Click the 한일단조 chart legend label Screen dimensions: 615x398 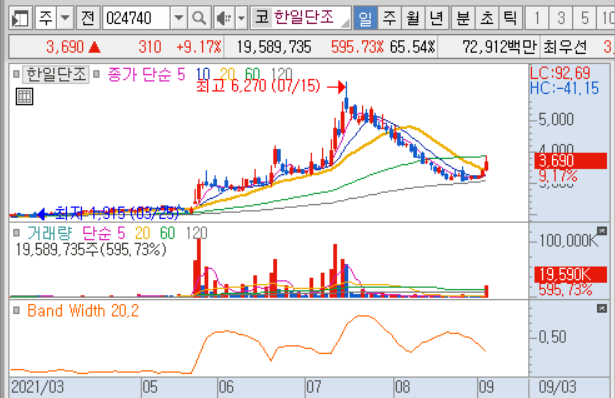[56, 75]
